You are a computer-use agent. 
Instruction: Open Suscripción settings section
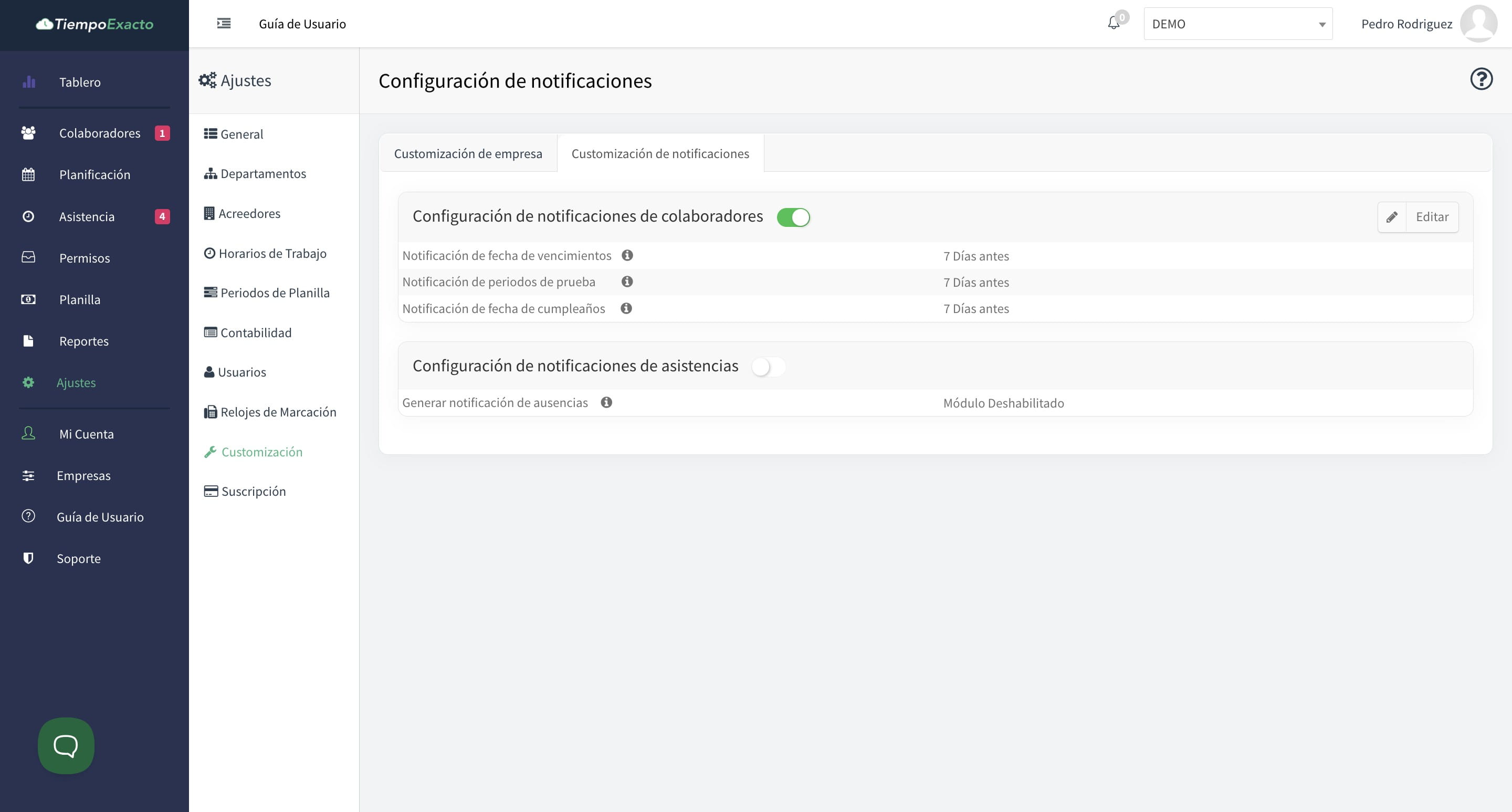pyautogui.click(x=253, y=492)
